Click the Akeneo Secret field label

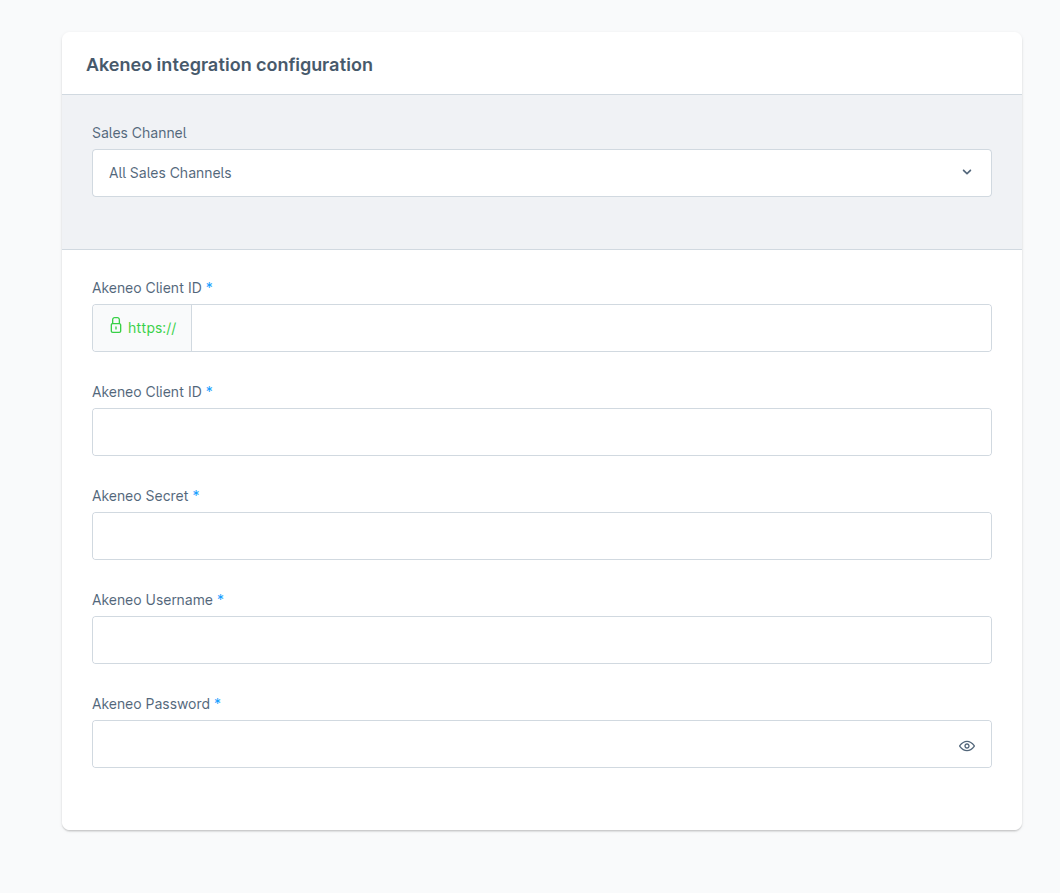(140, 495)
